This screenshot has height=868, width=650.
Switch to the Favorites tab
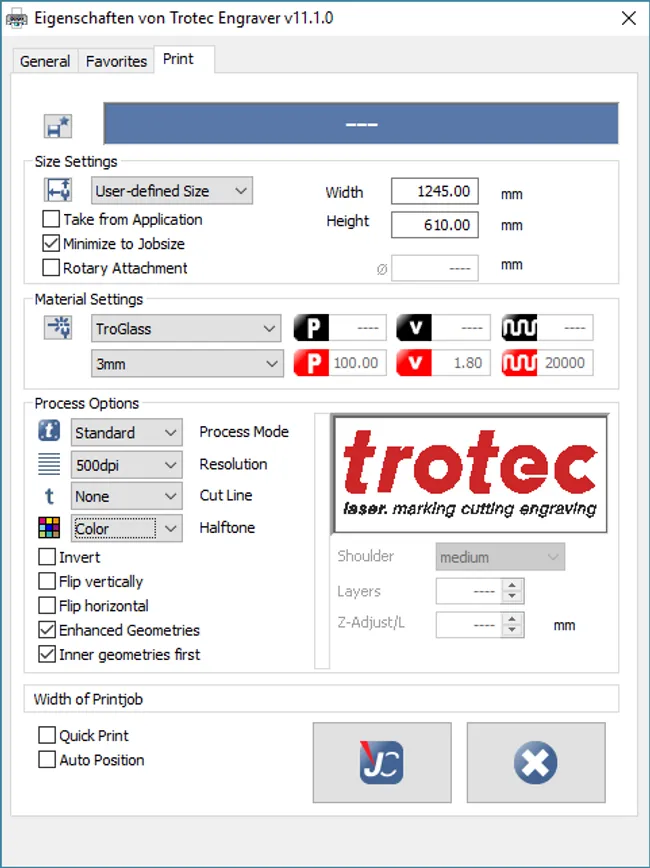coord(116,61)
